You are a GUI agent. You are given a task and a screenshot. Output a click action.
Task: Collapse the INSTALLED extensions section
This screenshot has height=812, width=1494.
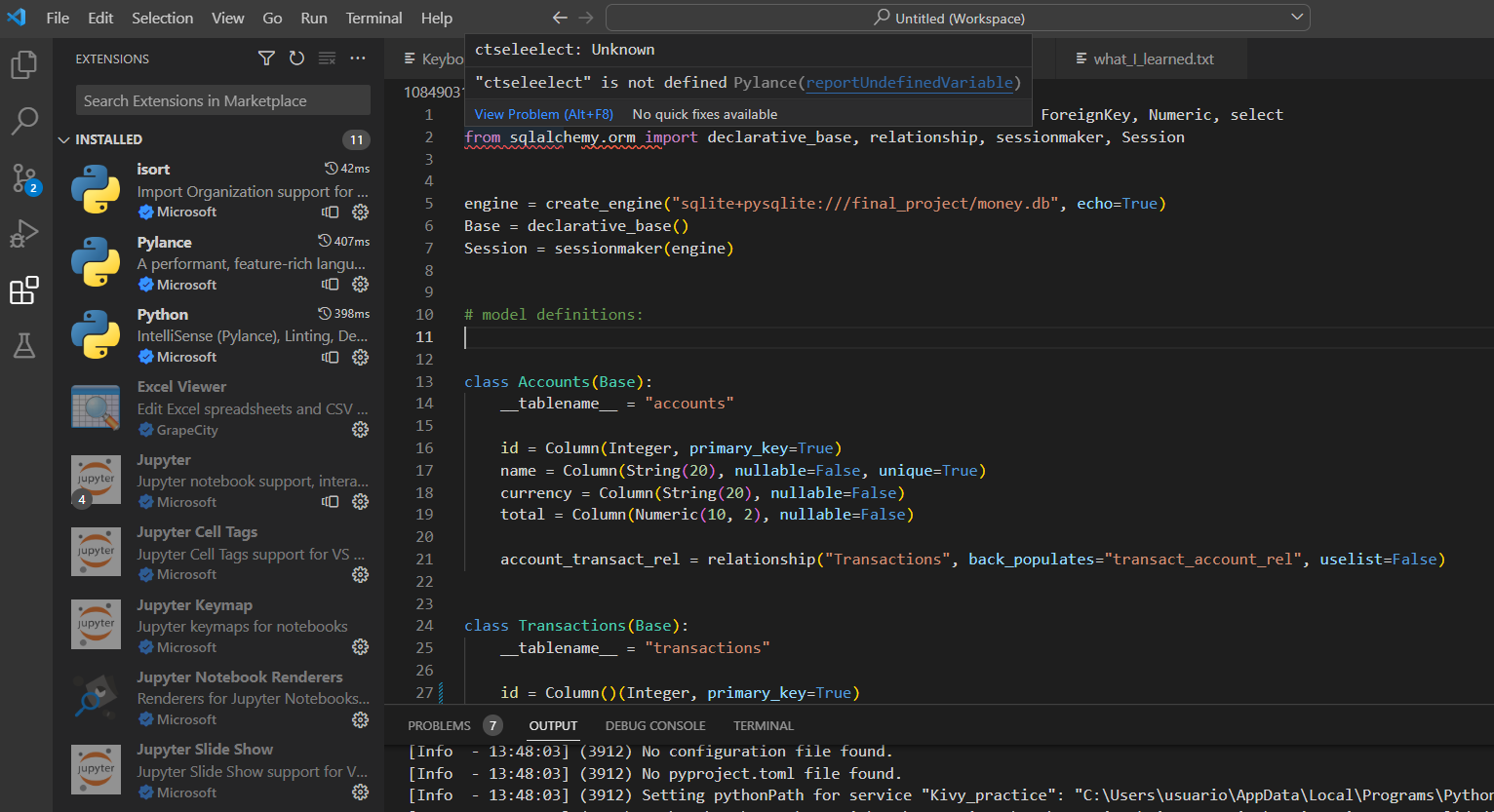[x=63, y=138]
